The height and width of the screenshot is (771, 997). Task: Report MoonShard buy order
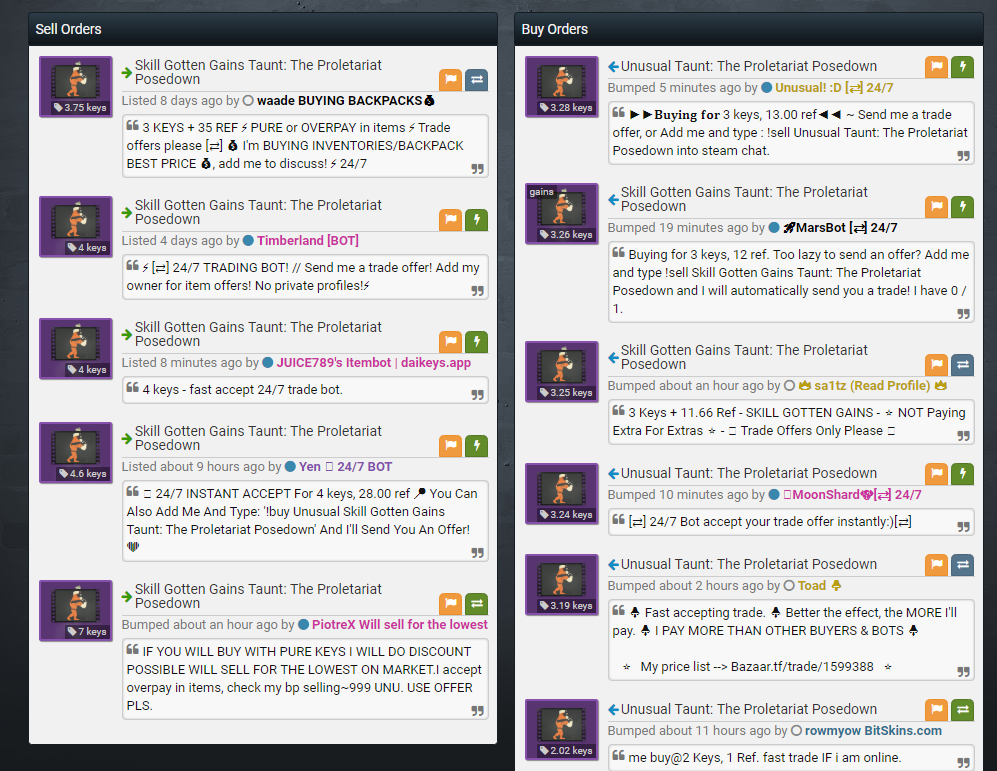[x=936, y=474]
